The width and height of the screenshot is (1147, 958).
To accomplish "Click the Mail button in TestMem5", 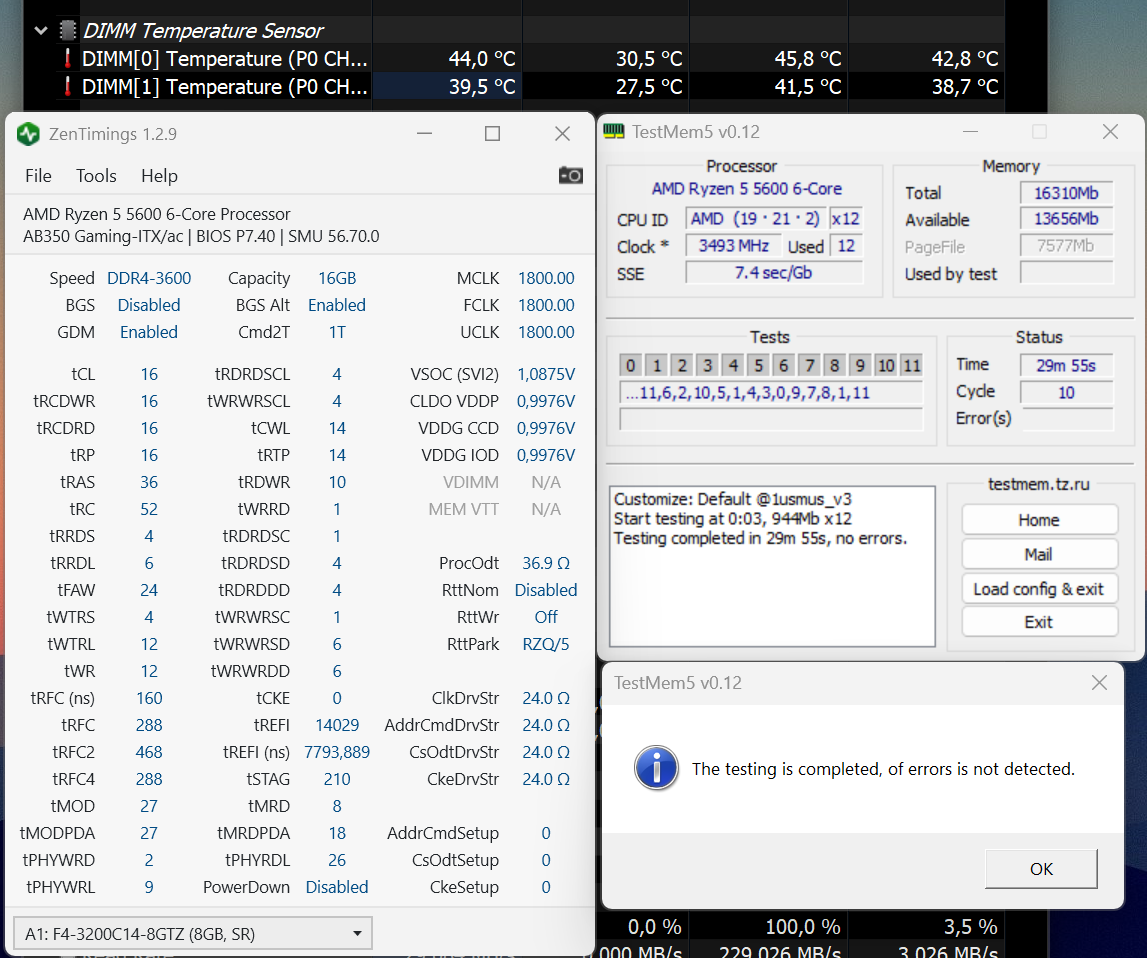I will click(1039, 554).
